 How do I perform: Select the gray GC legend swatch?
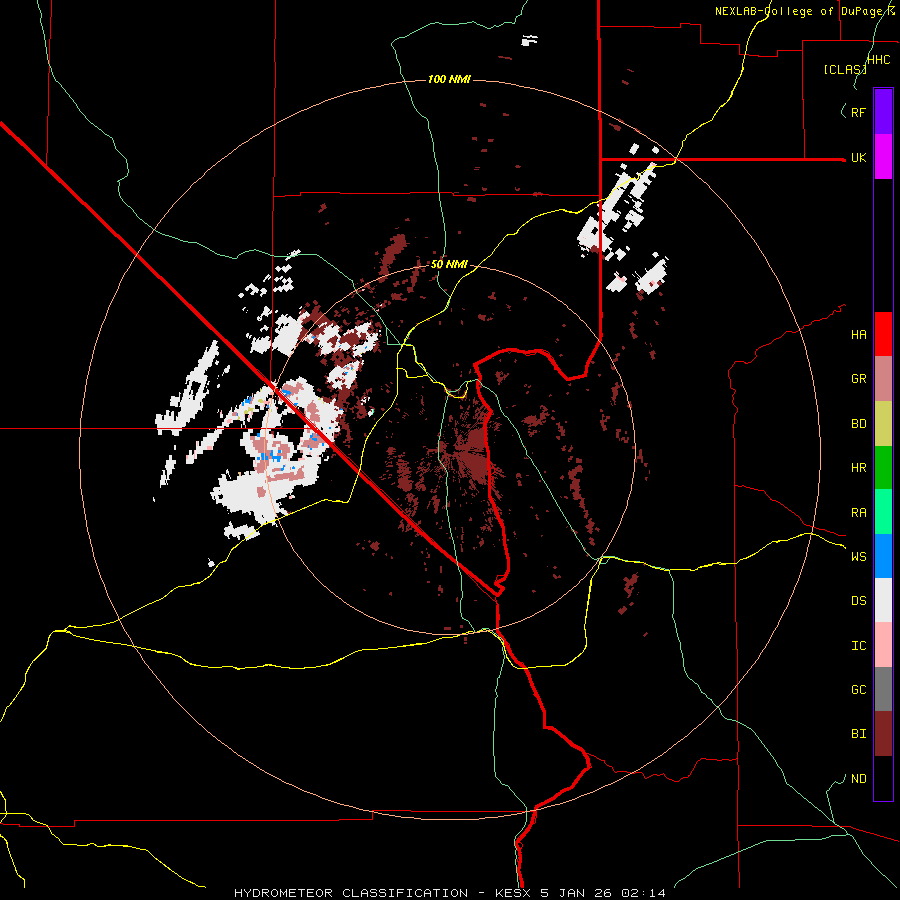(x=883, y=689)
